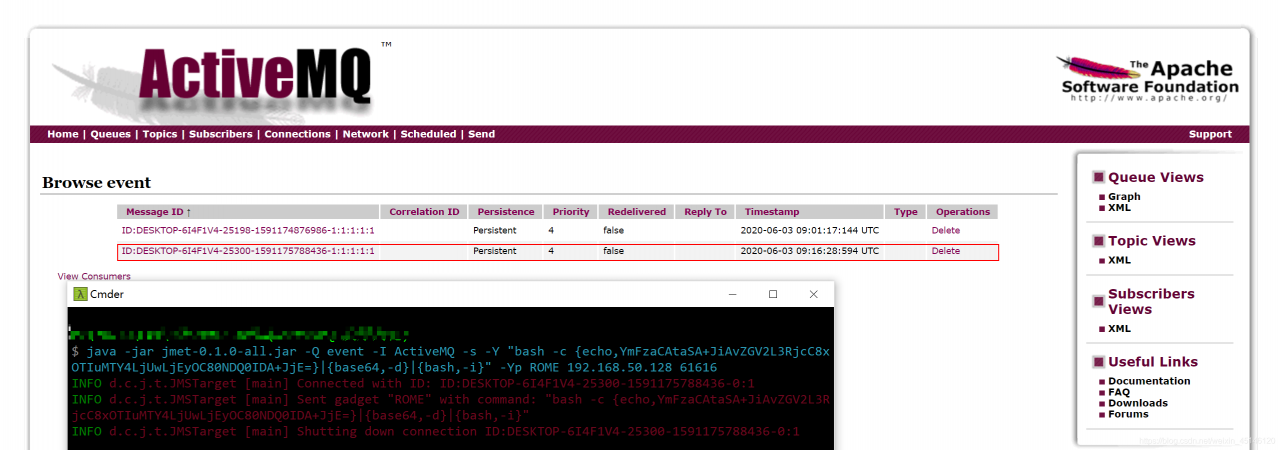
Task: Click the View Consumers link
Action: [x=94, y=276]
